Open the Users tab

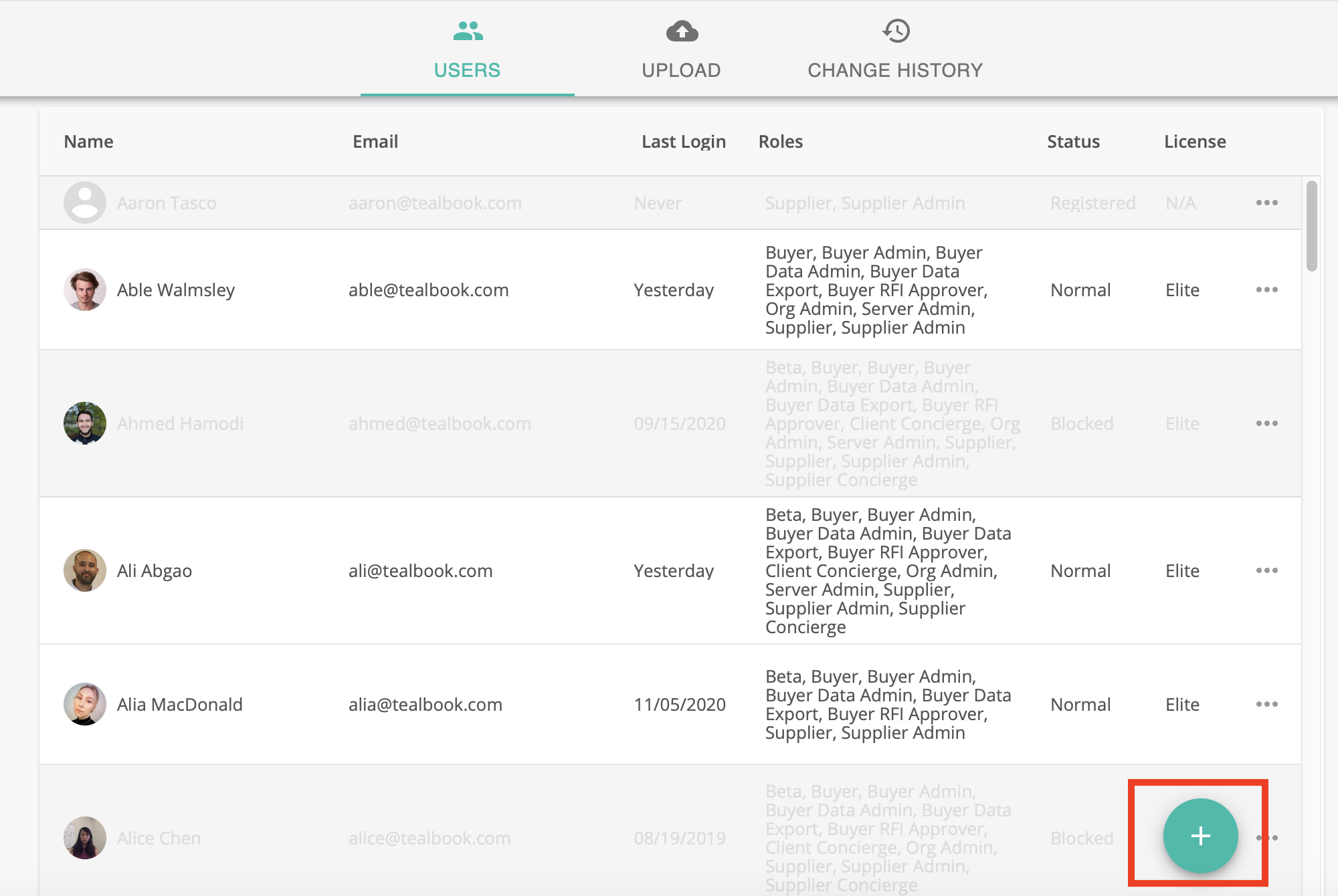[467, 50]
